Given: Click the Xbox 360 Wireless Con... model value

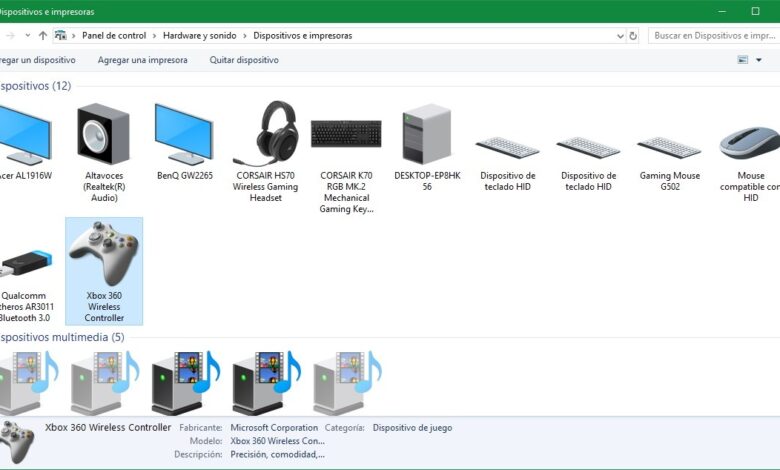Looking at the screenshot, I should [x=278, y=441].
